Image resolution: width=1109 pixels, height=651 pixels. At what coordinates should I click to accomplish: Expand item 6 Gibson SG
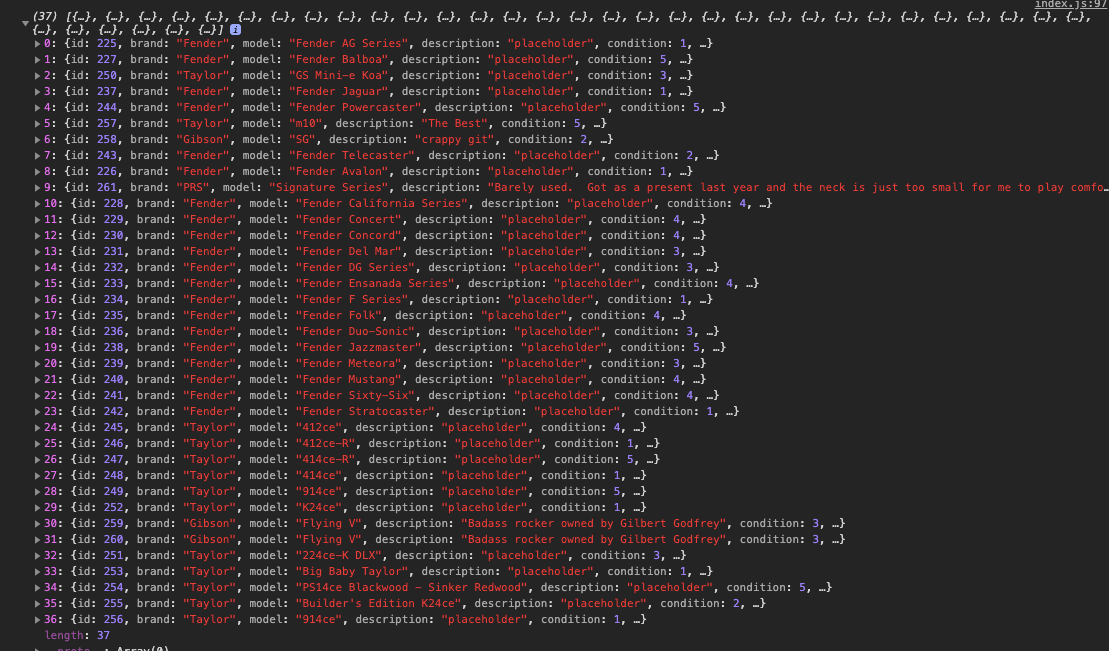coord(37,140)
